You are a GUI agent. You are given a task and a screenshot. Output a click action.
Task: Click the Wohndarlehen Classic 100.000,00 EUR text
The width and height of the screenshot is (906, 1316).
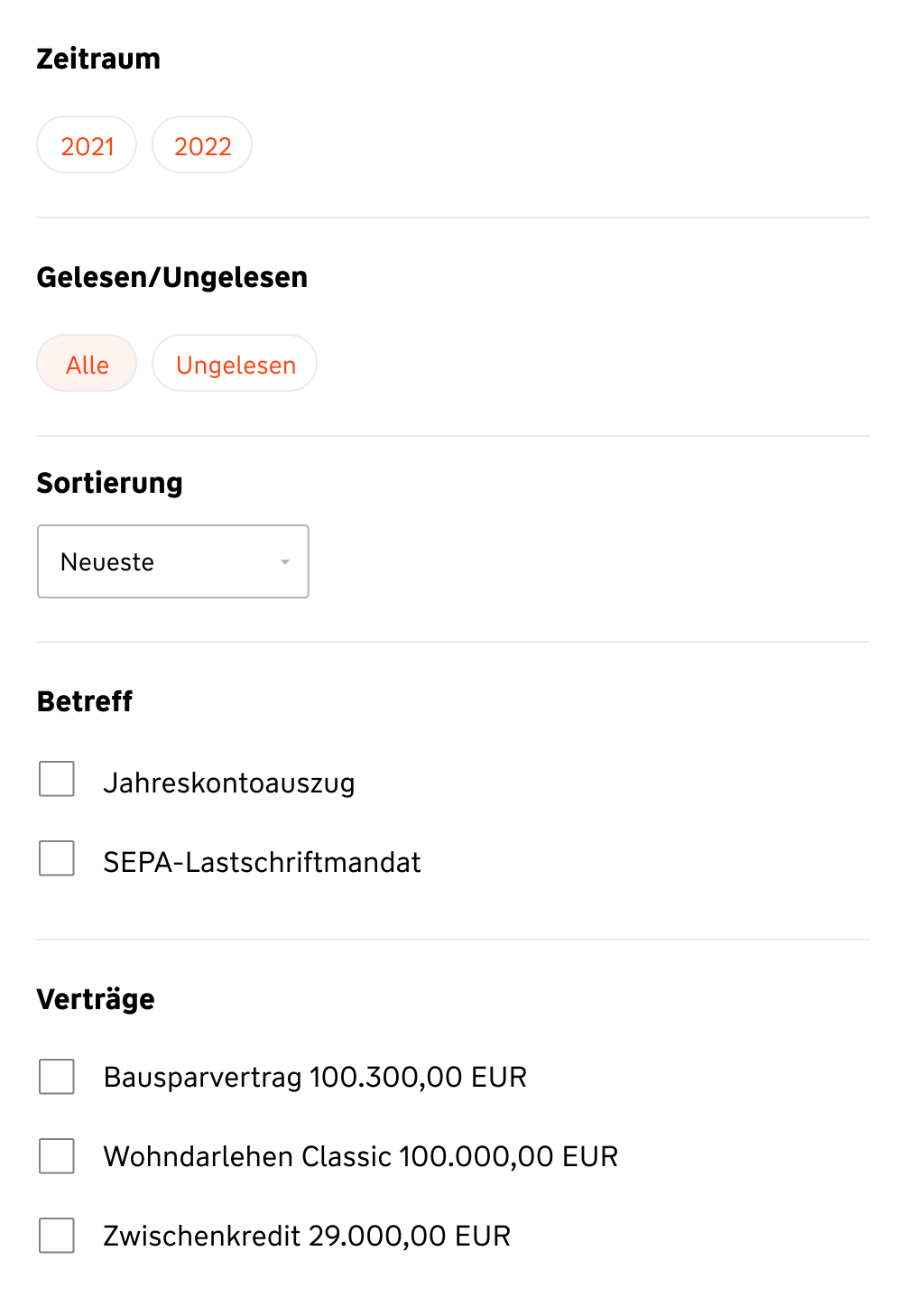[361, 1156]
